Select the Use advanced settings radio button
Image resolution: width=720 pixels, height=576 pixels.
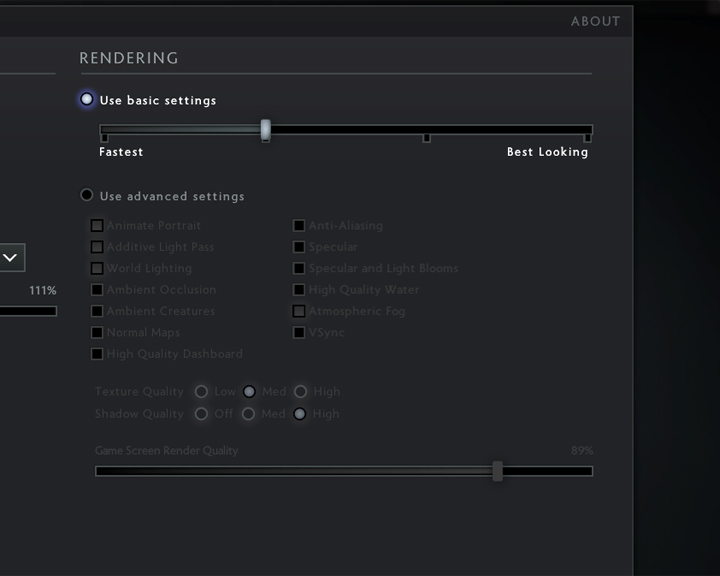tap(87, 195)
